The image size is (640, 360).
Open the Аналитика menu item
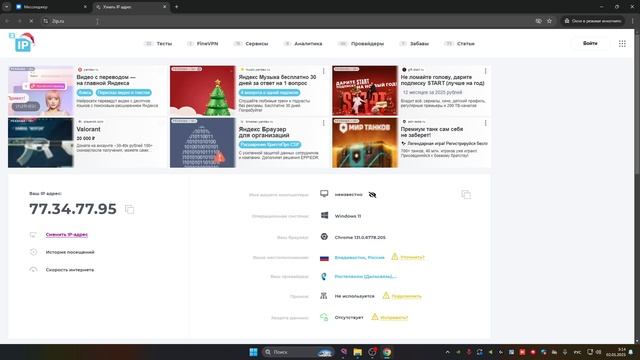308,44
